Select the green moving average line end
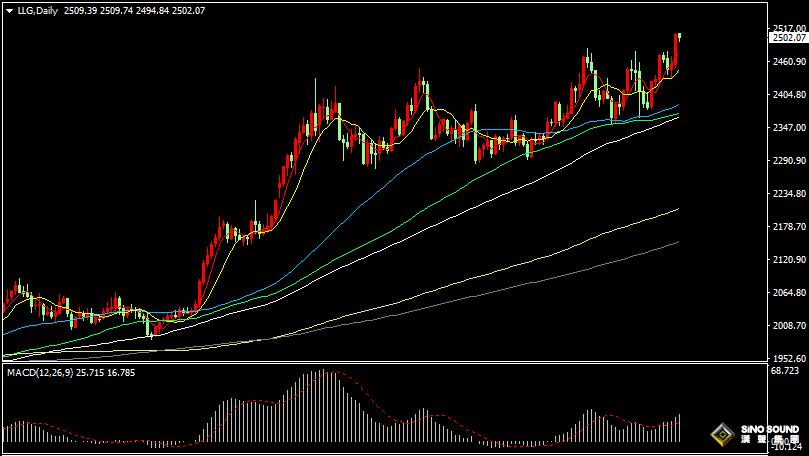The width and height of the screenshot is (809, 456). 677,114
